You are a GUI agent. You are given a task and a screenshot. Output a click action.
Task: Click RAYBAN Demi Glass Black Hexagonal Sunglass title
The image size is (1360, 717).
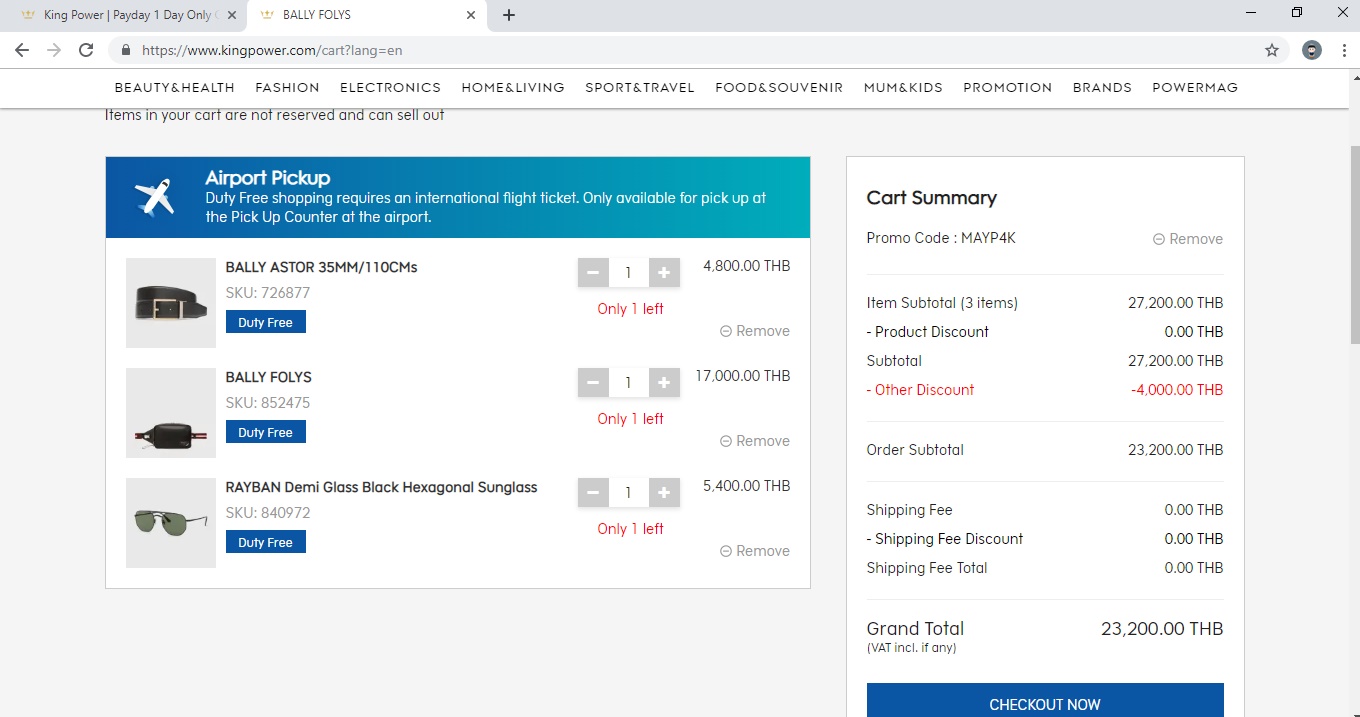pos(381,487)
